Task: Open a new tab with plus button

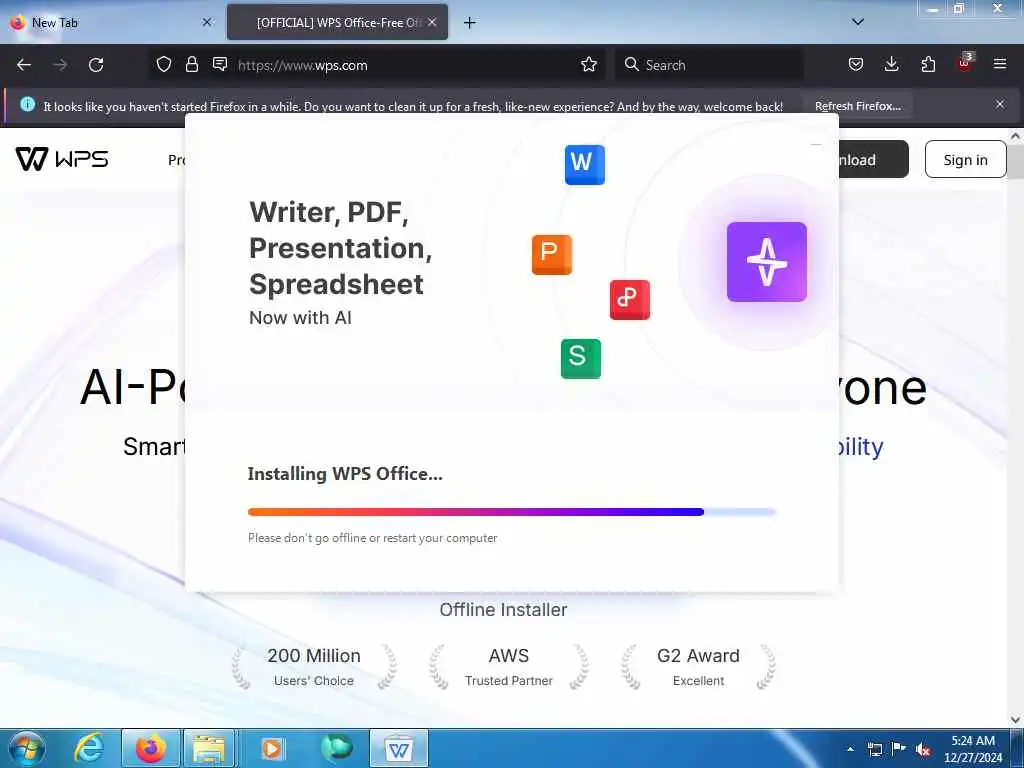Action: (470, 23)
